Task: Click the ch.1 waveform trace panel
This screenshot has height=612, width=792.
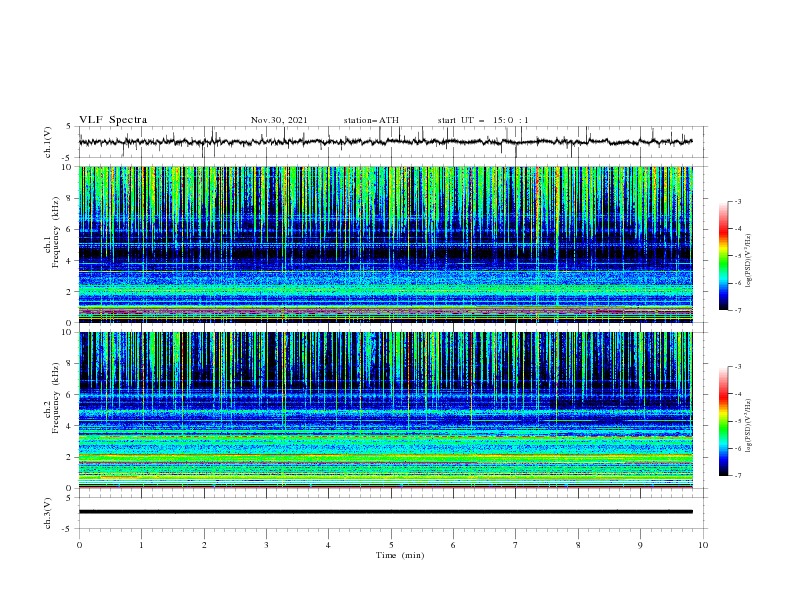Action: pyautogui.click(x=393, y=142)
